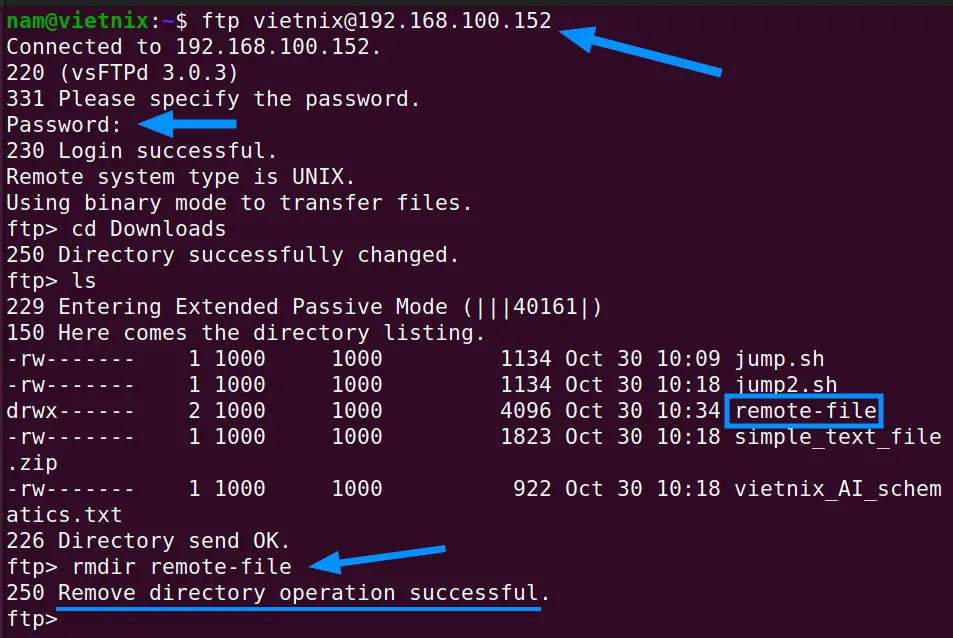Select the highlighted remote-file directory name
The height and width of the screenshot is (638, 953).
(x=805, y=411)
